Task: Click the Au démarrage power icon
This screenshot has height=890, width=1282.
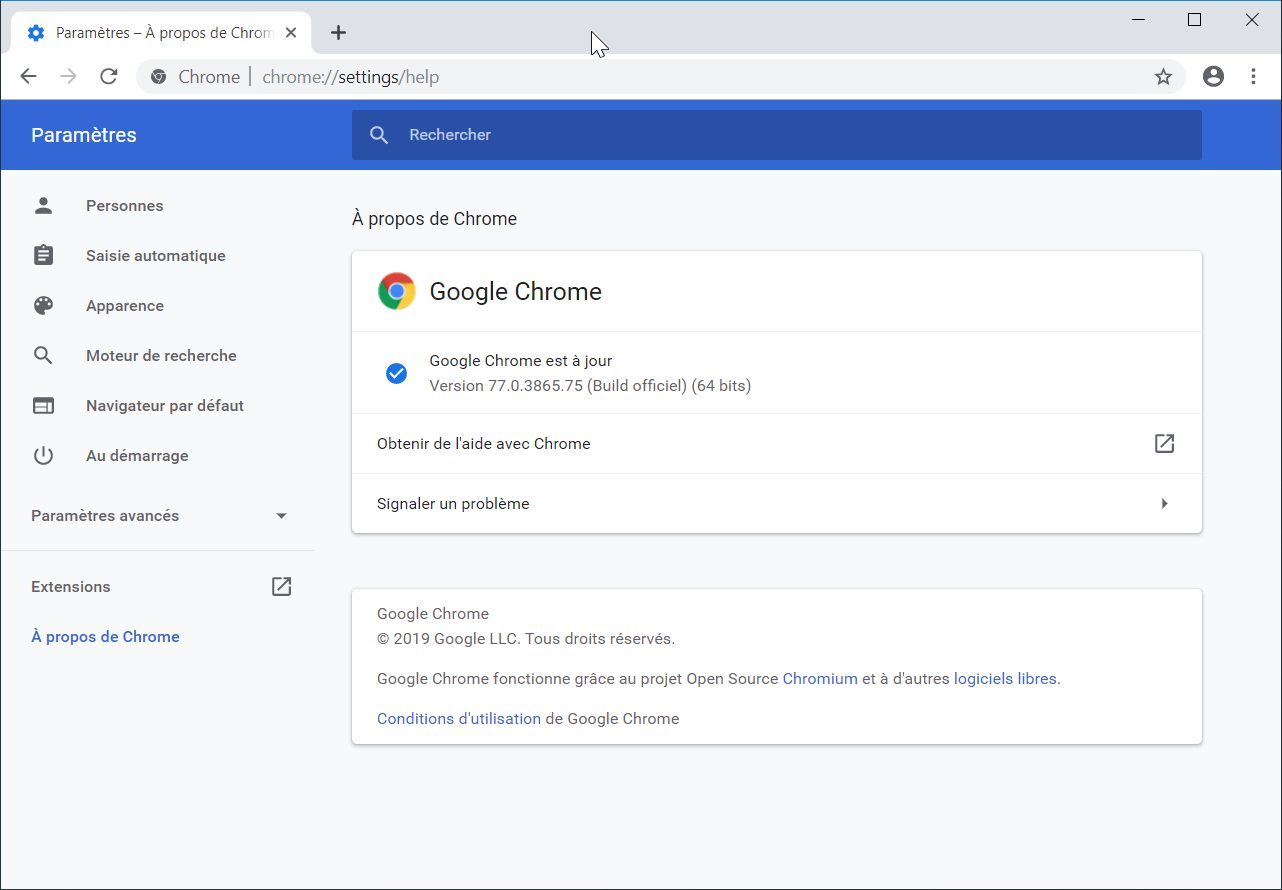Action: pyautogui.click(x=43, y=455)
